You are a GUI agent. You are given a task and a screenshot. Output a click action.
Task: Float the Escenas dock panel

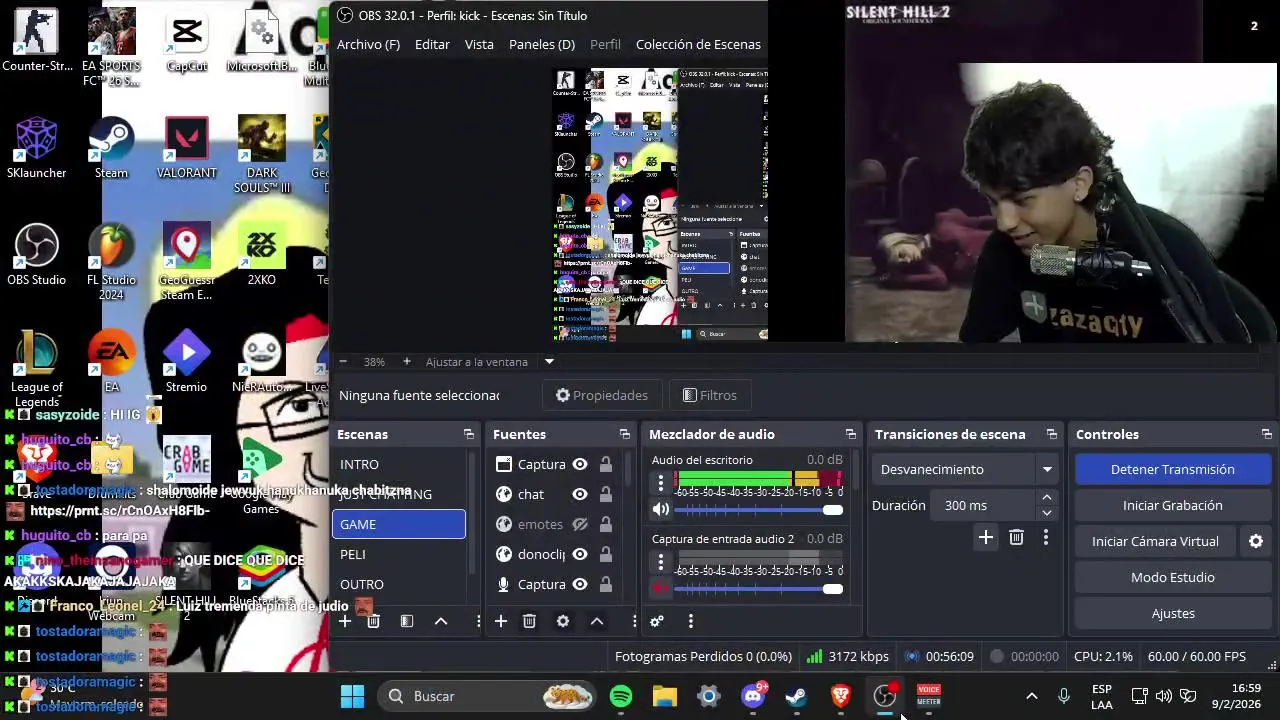469,434
